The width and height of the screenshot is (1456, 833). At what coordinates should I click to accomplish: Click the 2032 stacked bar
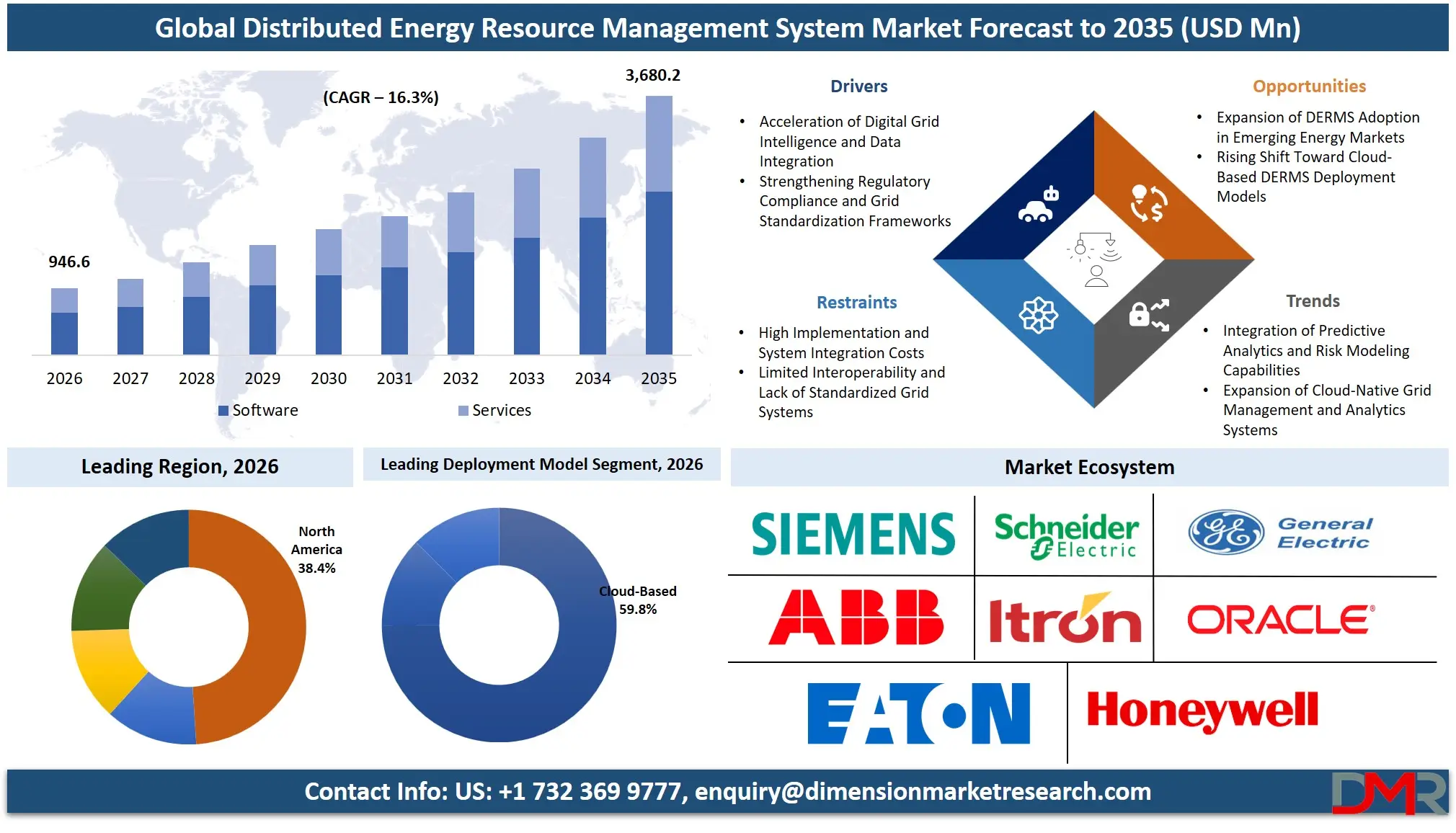pos(461,273)
